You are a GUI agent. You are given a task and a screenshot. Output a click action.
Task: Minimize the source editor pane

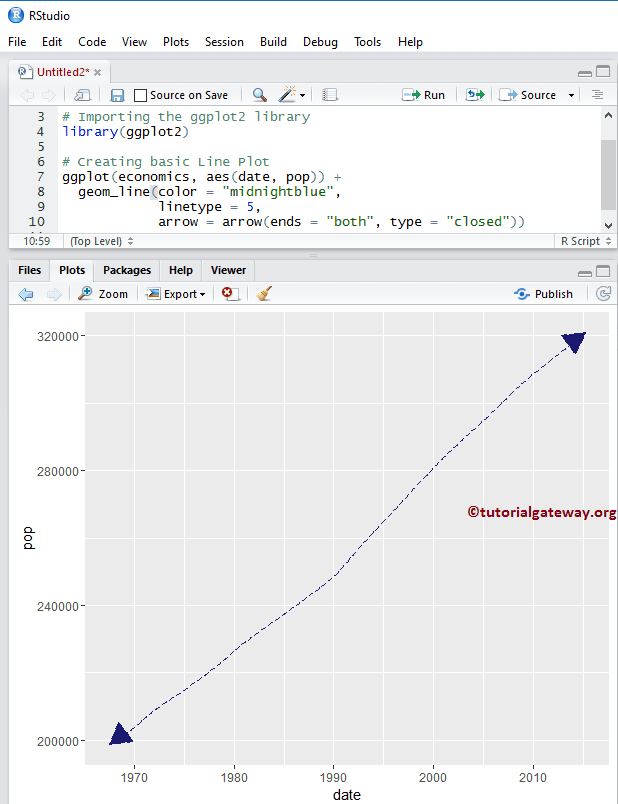pos(585,73)
